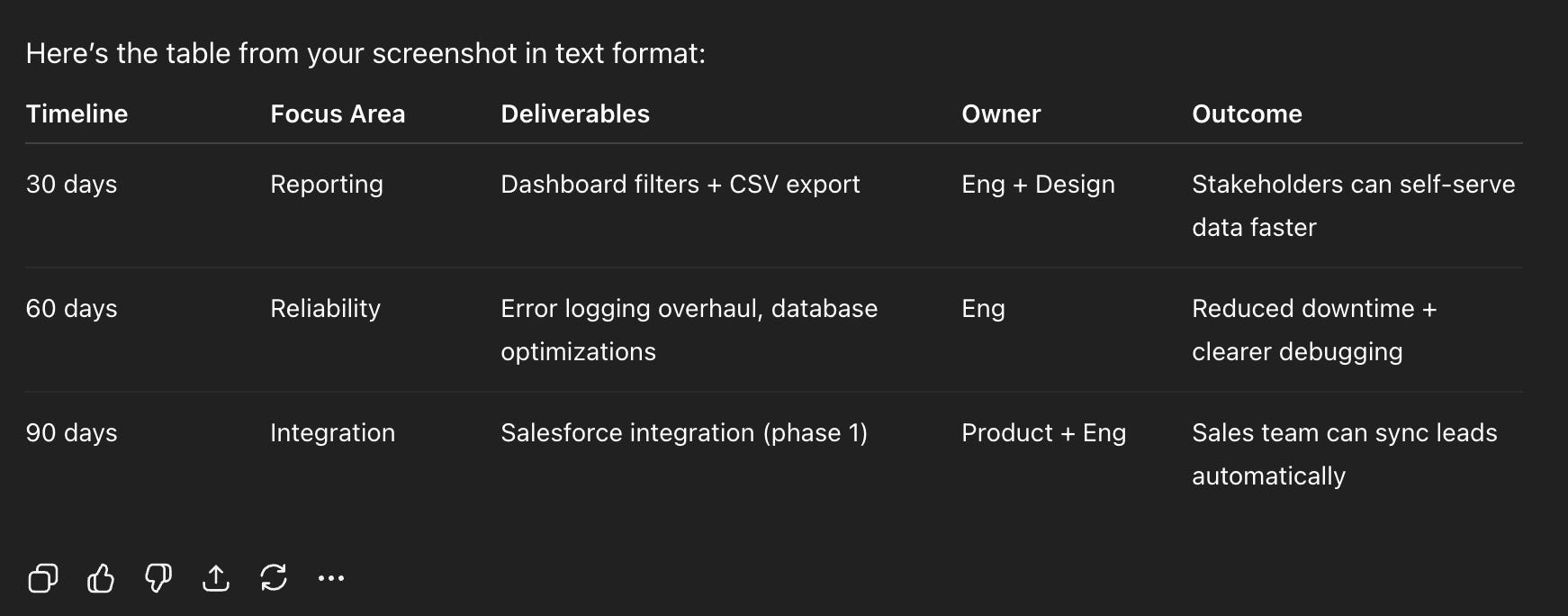Click the Product + Eng owner cell

pyautogui.click(x=1044, y=433)
